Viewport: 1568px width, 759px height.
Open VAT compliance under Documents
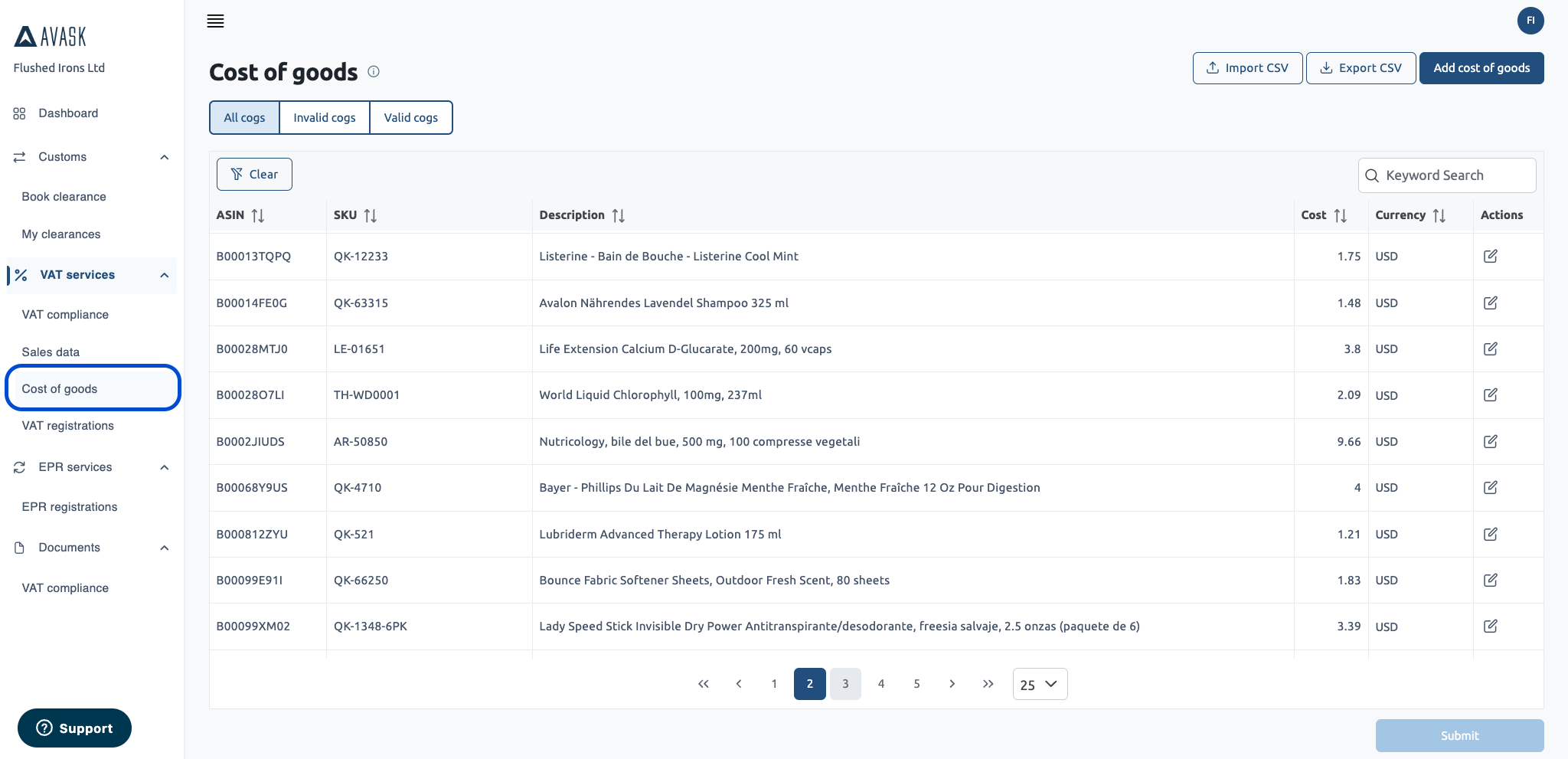click(x=65, y=588)
